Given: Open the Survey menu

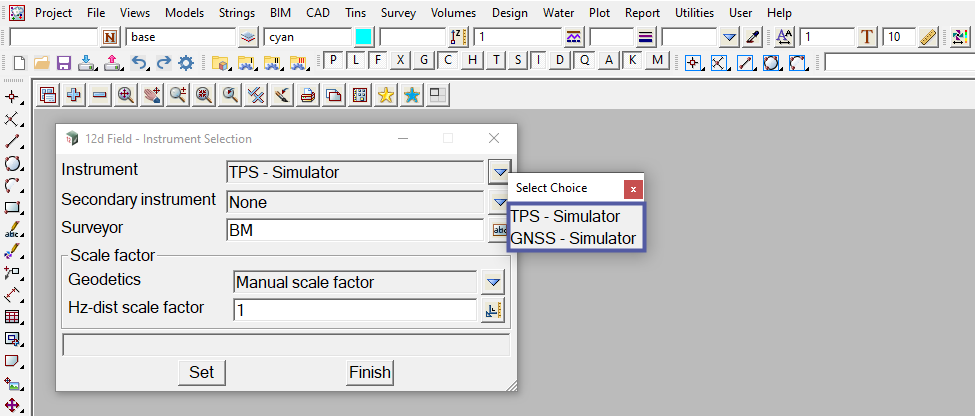Looking at the screenshot, I should (x=398, y=13).
